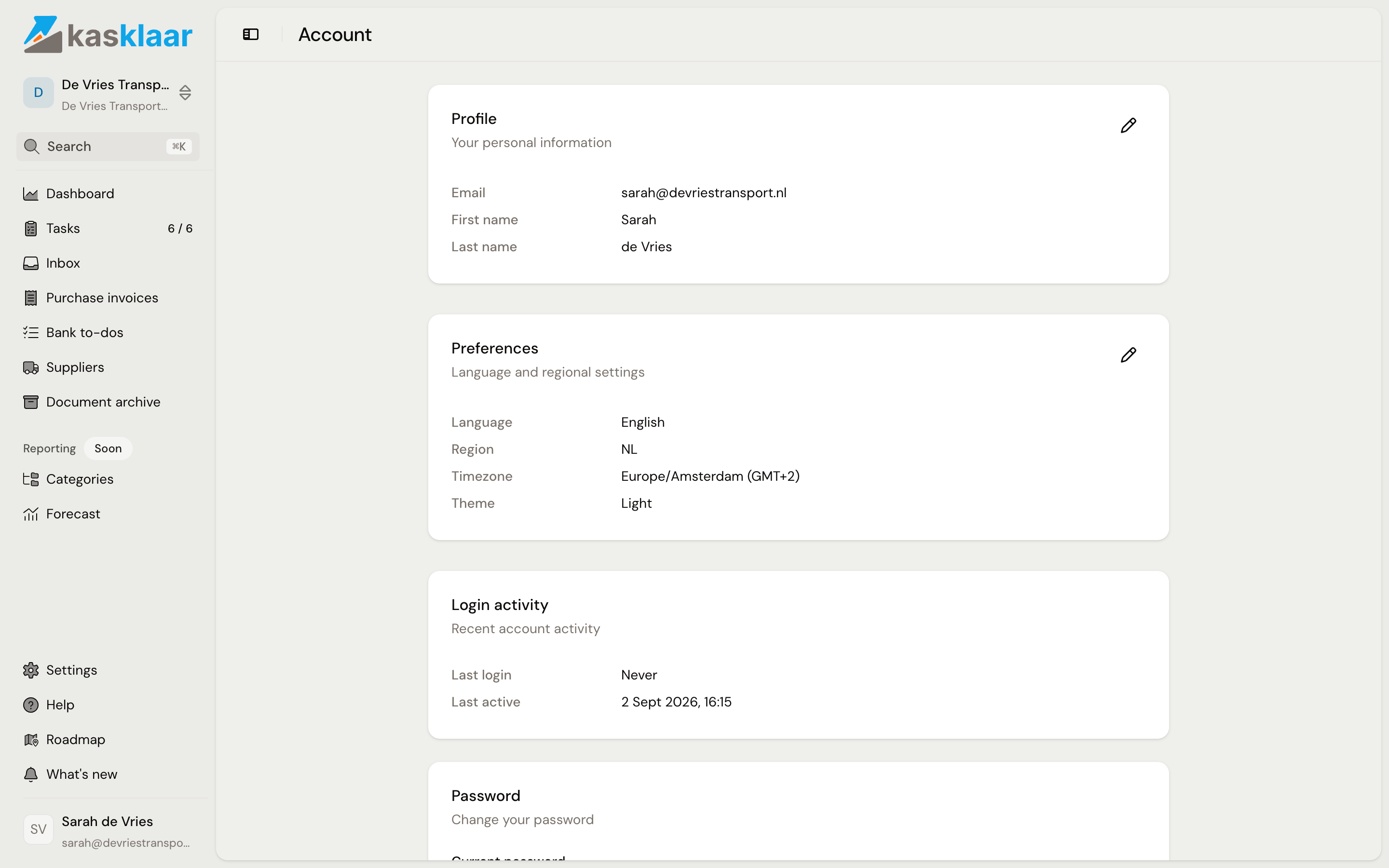The height and width of the screenshot is (868, 1389).
Task: Click the Settings gear icon
Action: click(x=31, y=670)
